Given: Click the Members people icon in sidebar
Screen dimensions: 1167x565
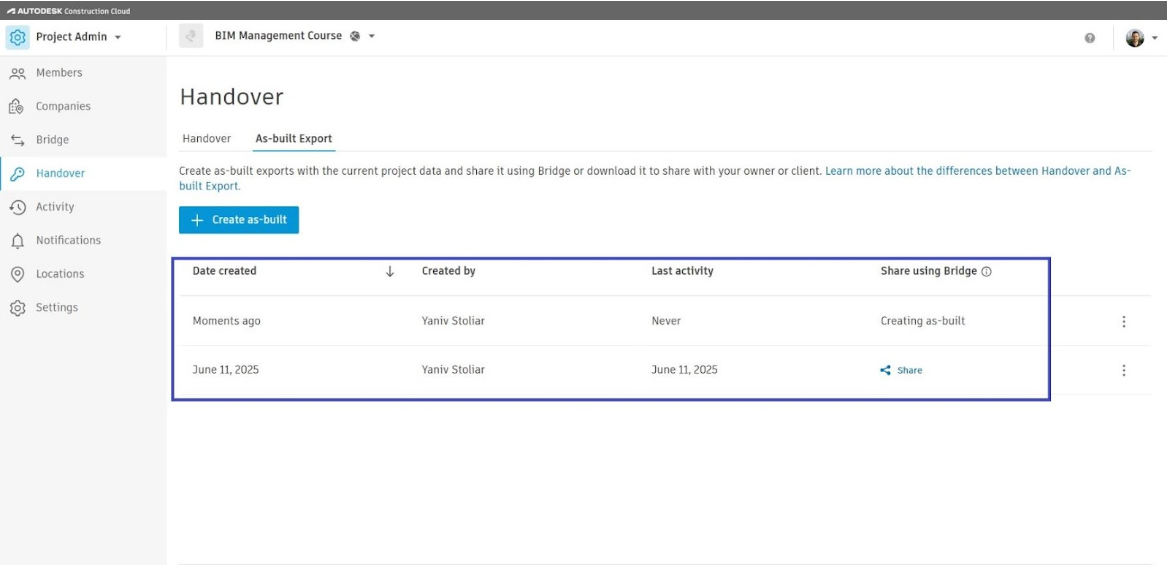Looking at the screenshot, I should click(17, 73).
